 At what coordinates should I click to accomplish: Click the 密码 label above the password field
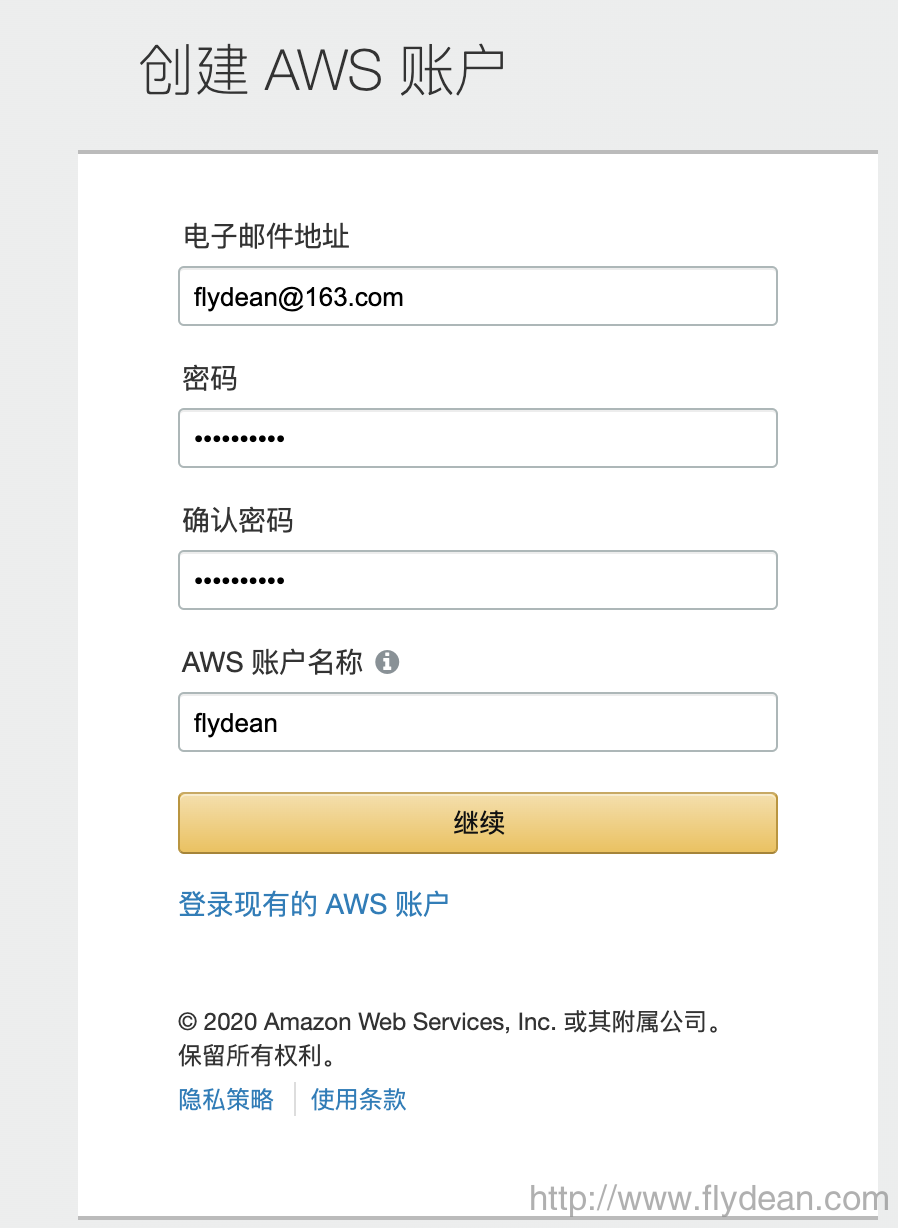[210, 378]
